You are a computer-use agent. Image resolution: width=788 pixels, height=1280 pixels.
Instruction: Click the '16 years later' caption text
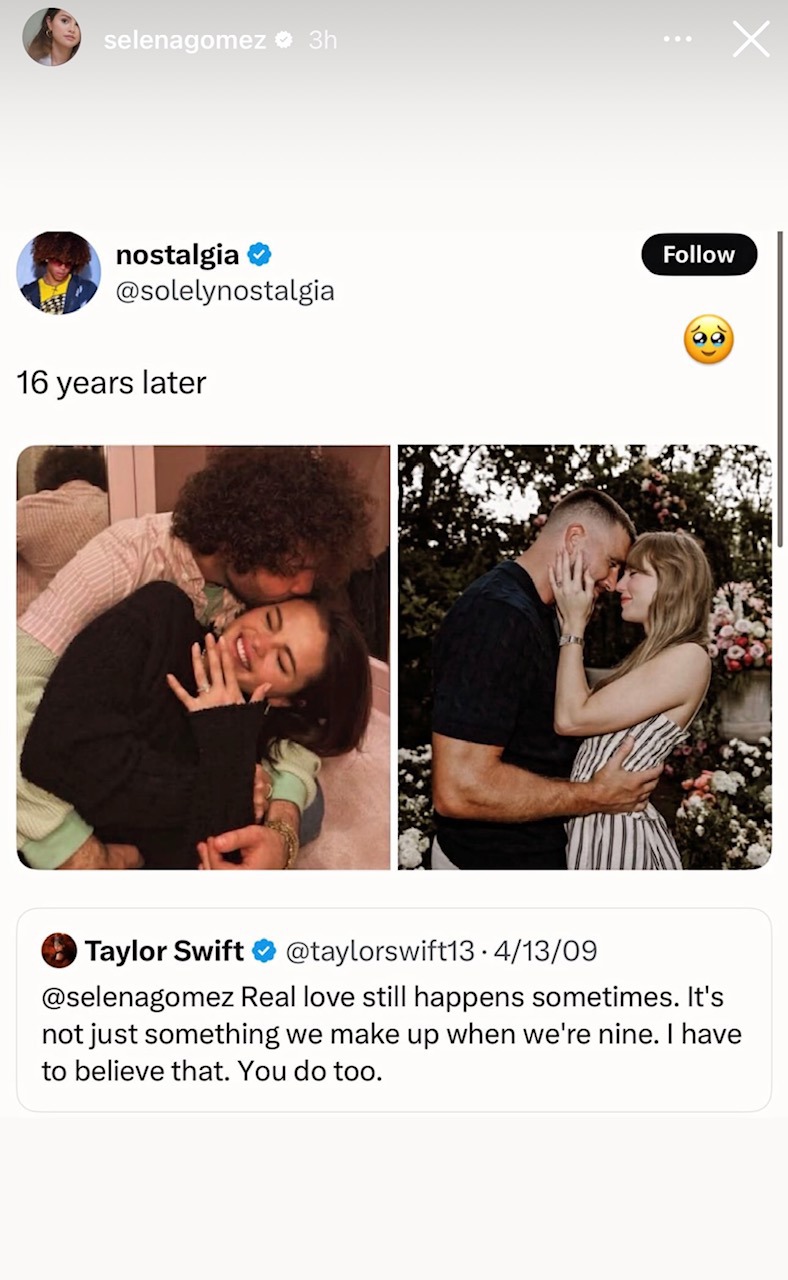point(110,382)
